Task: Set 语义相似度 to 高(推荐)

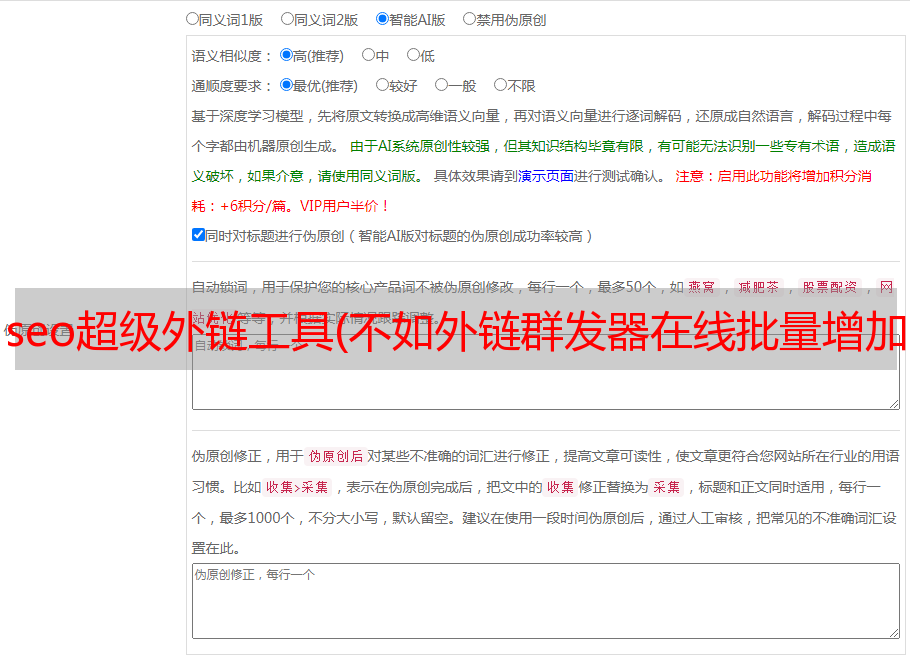Action: pos(286,55)
